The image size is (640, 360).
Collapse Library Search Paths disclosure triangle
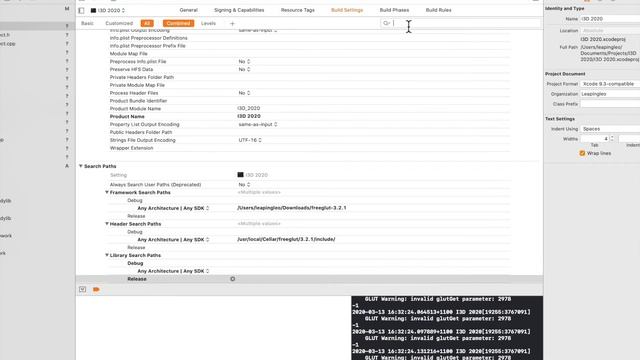coord(107,255)
